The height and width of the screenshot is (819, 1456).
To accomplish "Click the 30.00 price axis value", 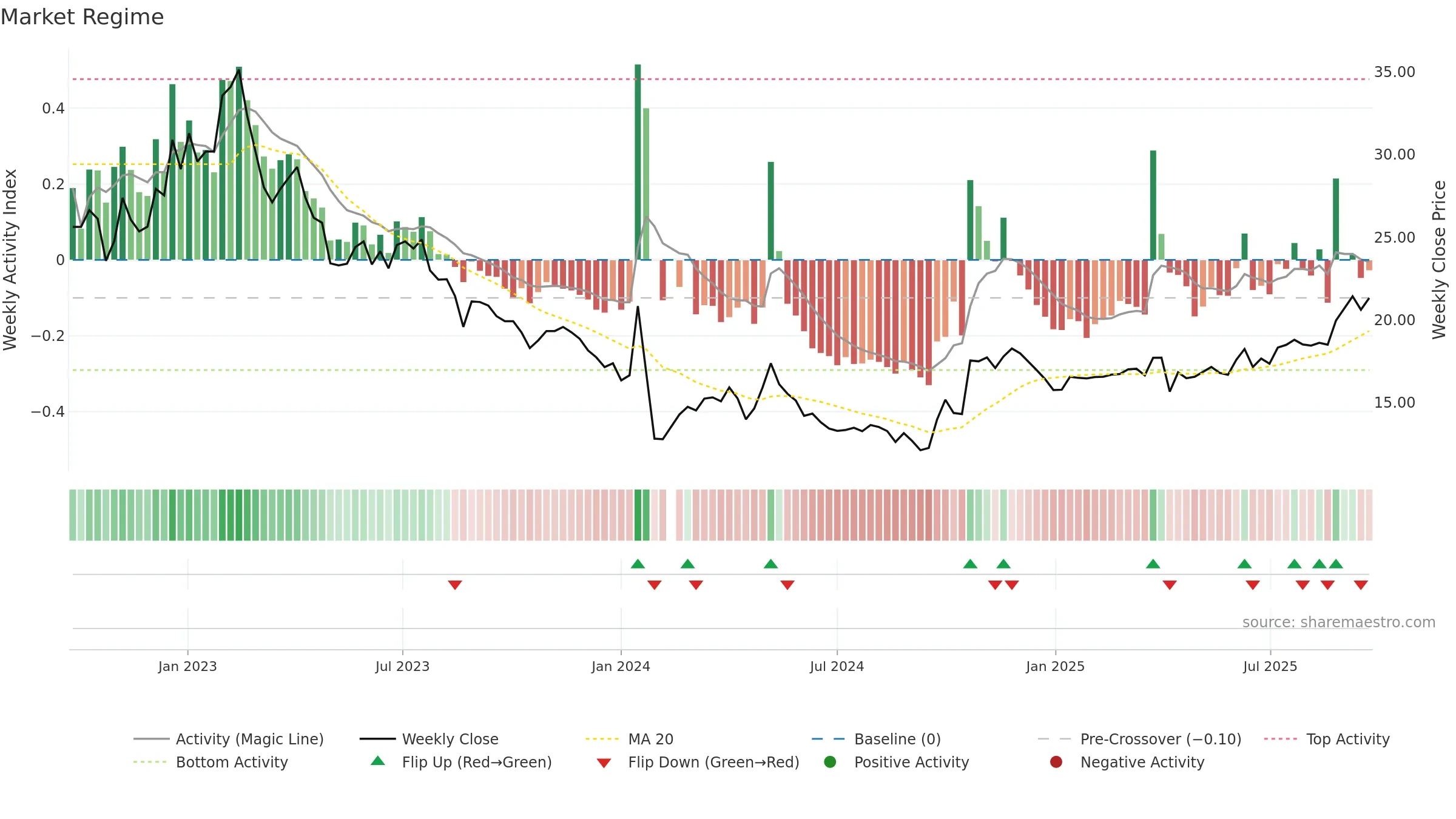I will (x=1394, y=155).
